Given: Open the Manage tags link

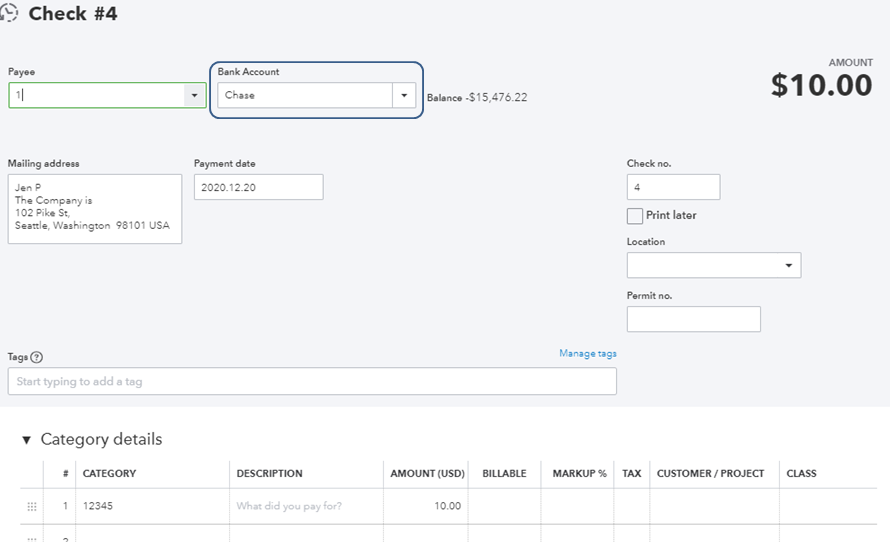Looking at the screenshot, I should [x=587, y=353].
